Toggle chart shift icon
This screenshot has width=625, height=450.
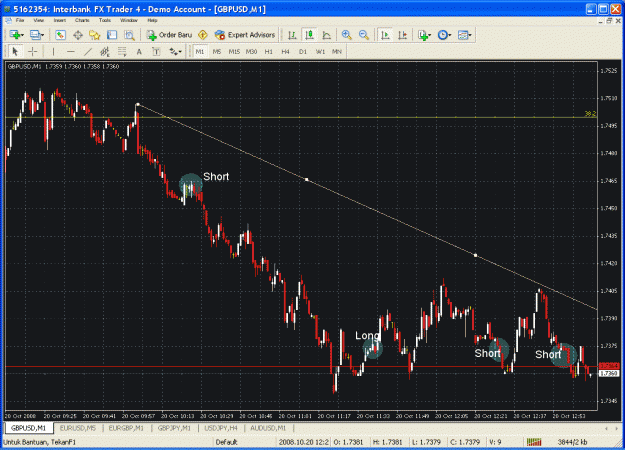pyautogui.click(x=403, y=35)
